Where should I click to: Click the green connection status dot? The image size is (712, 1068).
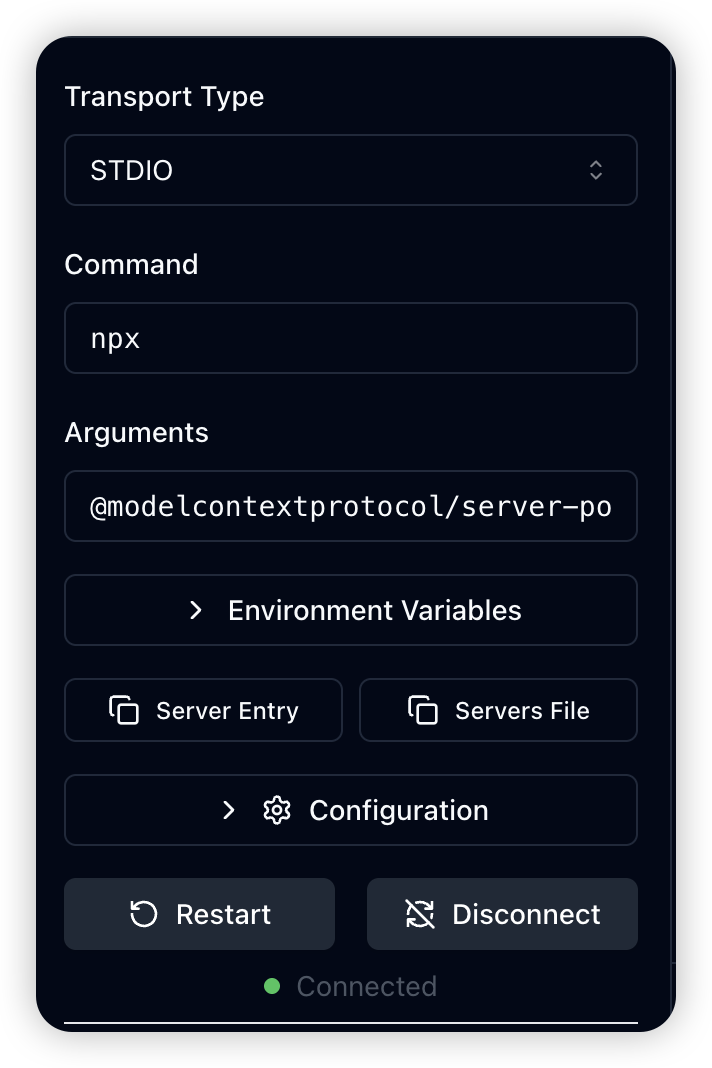pos(272,986)
